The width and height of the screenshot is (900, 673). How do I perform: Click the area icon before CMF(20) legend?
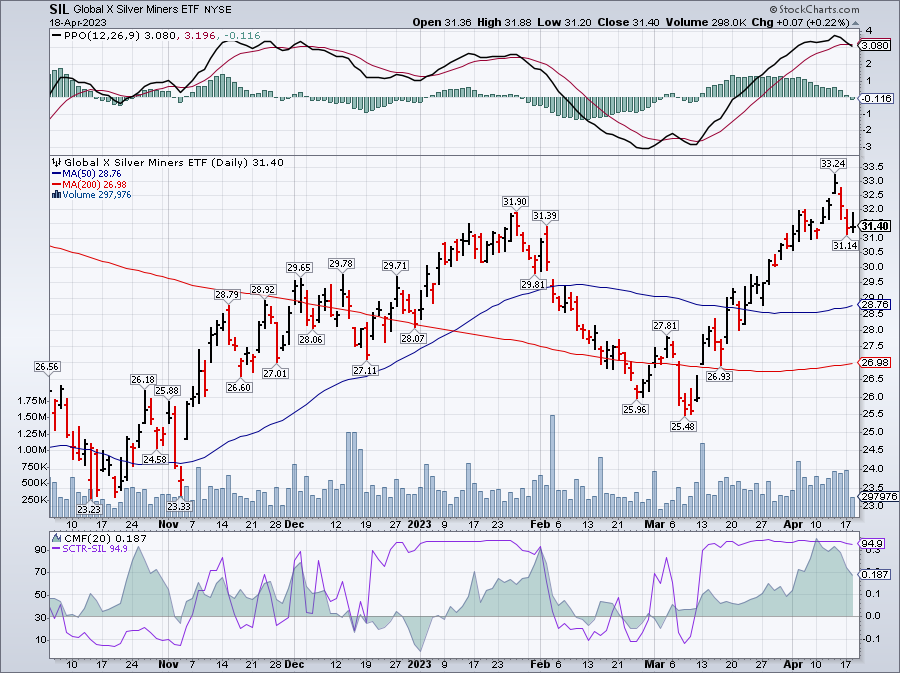pos(57,538)
